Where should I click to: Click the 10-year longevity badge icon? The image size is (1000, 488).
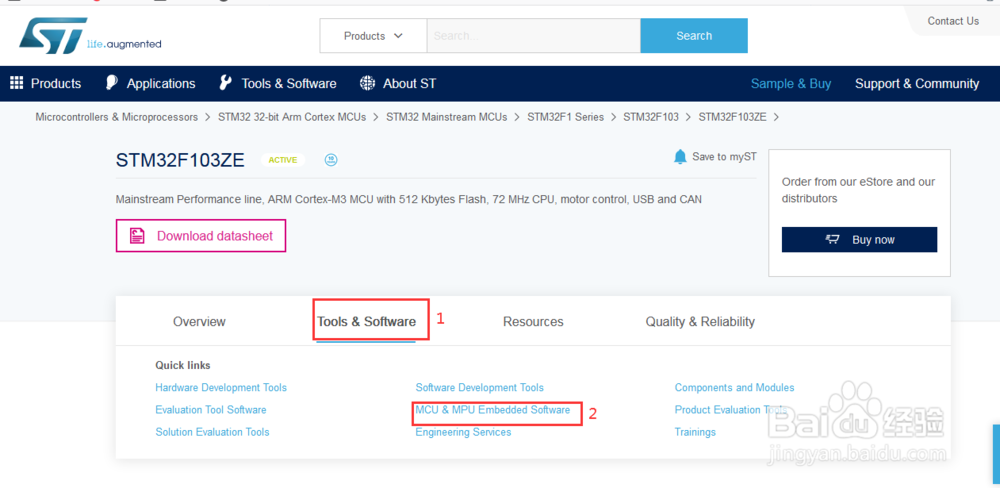[330, 159]
